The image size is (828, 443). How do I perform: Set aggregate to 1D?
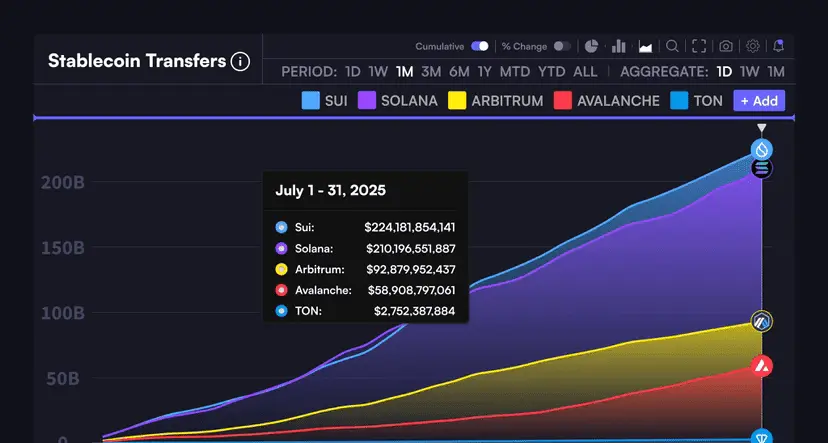coord(724,72)
